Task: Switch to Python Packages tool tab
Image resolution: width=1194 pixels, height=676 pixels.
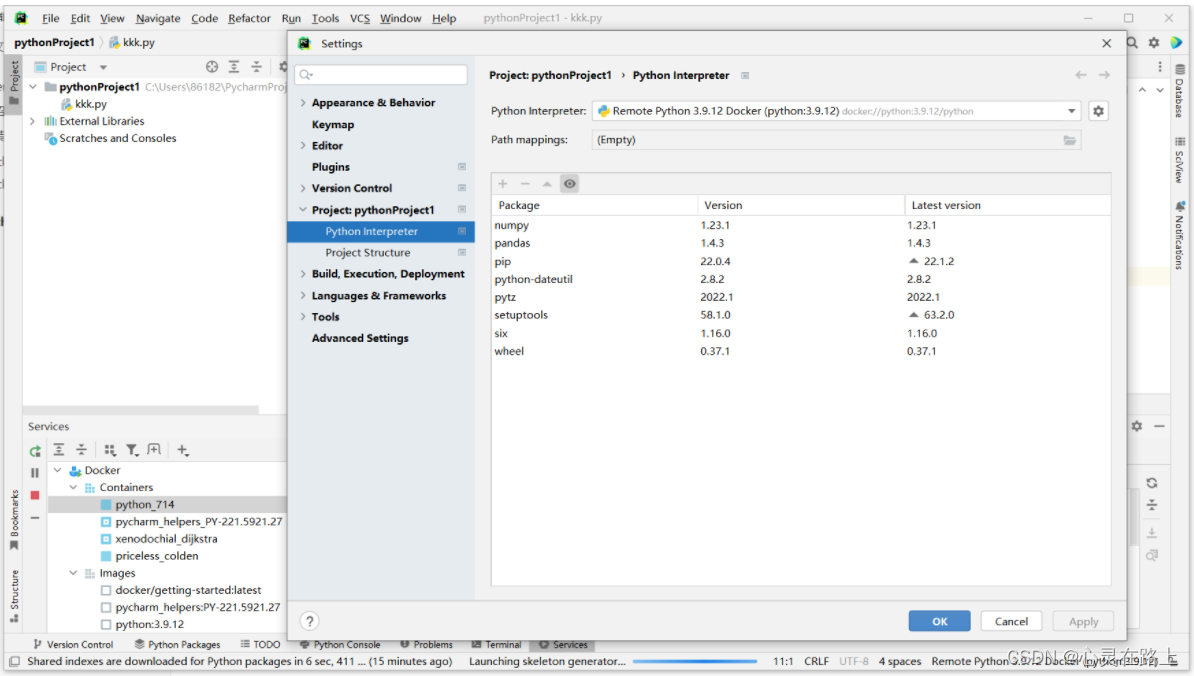Action: tap(177, 645)
